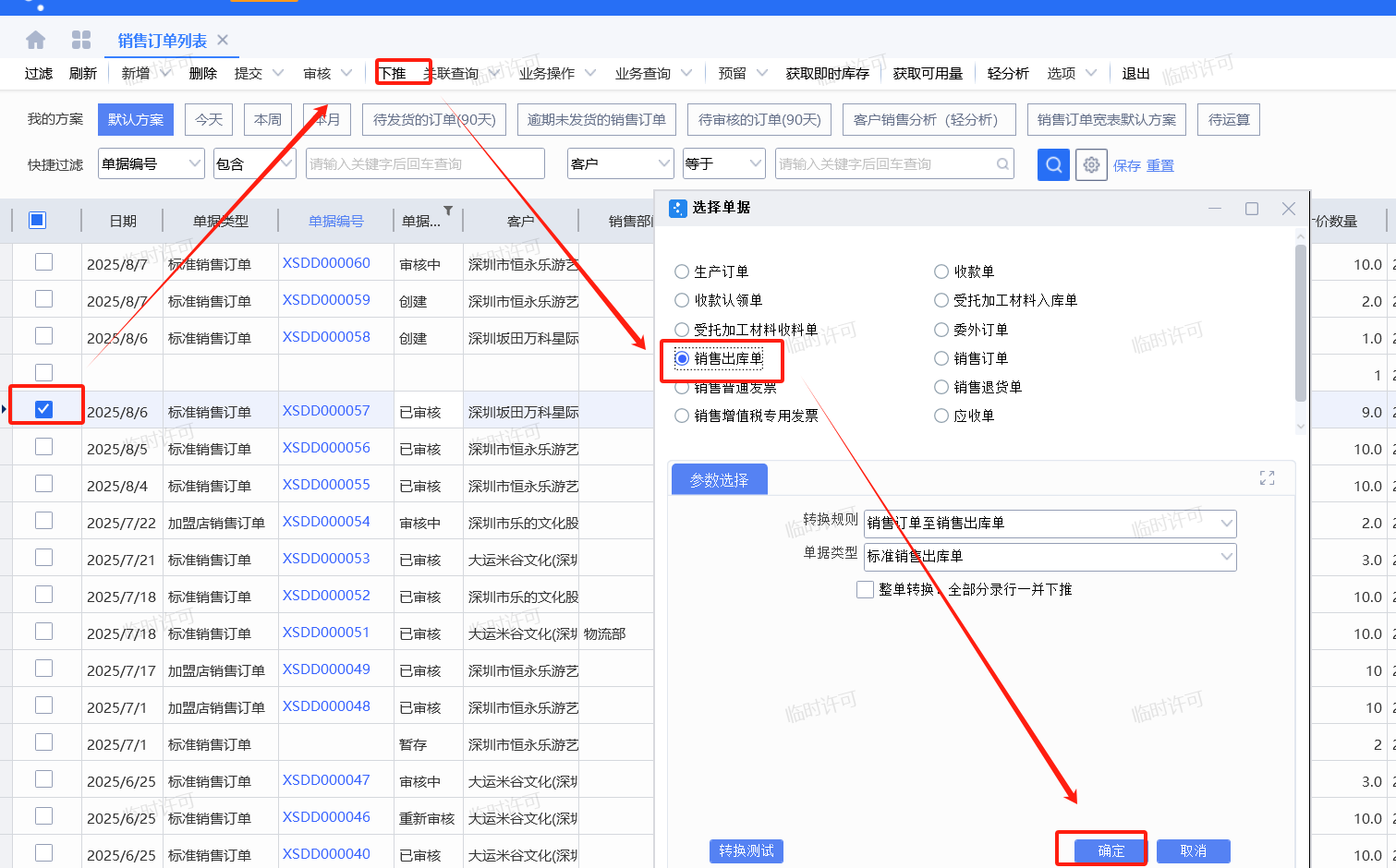Select the 销售退货单 radio option

pyautogui.click(x=941, y=387)
